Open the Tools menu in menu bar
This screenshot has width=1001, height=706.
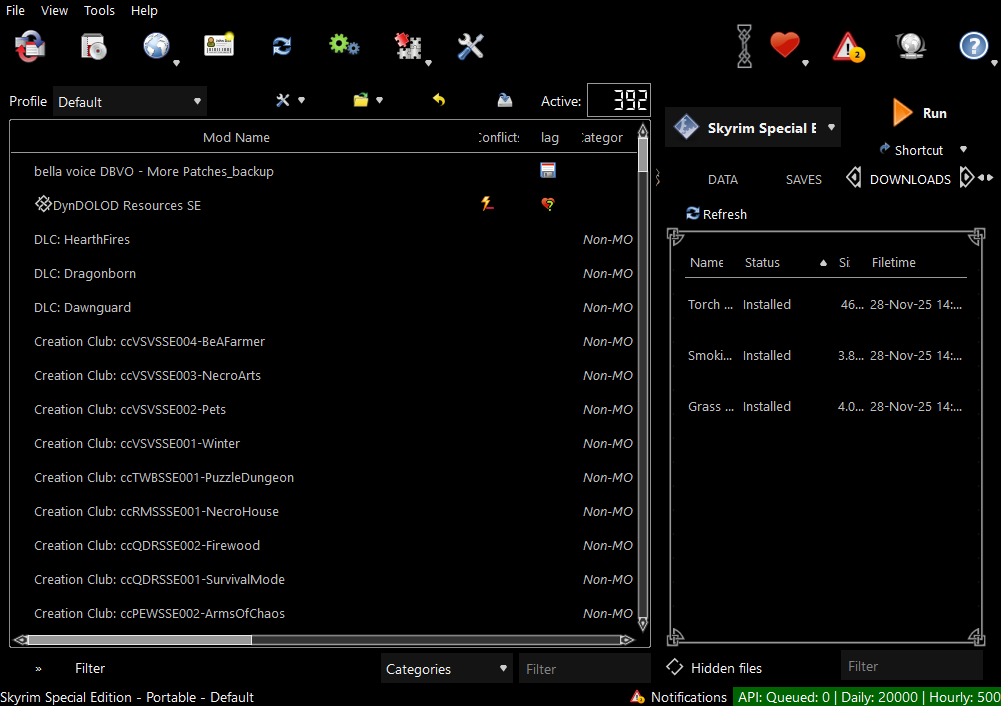(99, 10)
